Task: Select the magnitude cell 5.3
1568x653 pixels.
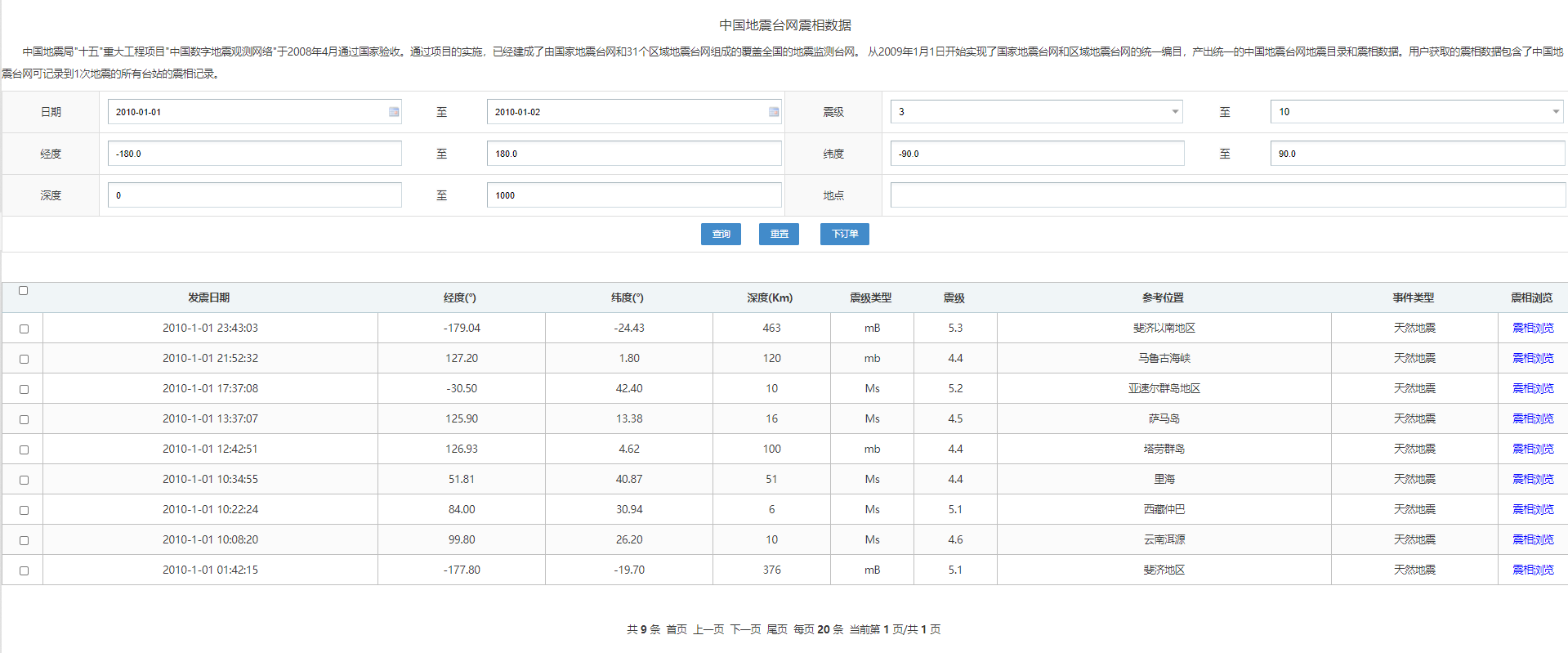Action: (955, 328)
